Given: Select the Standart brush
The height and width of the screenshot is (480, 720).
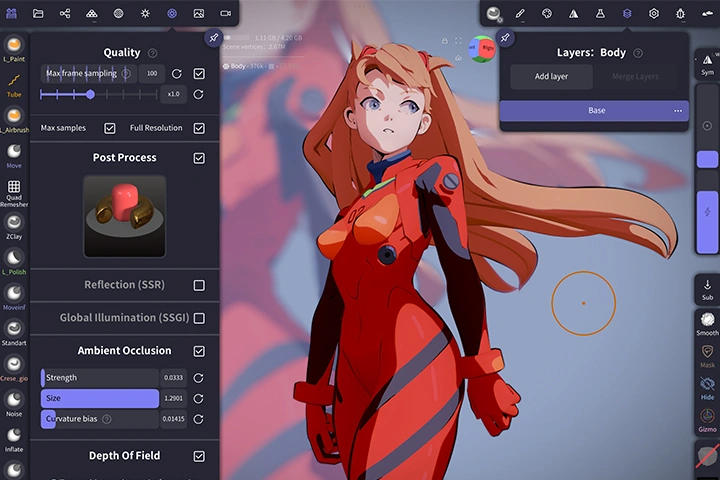Looking at the screenshot, I should coord(14,333).
